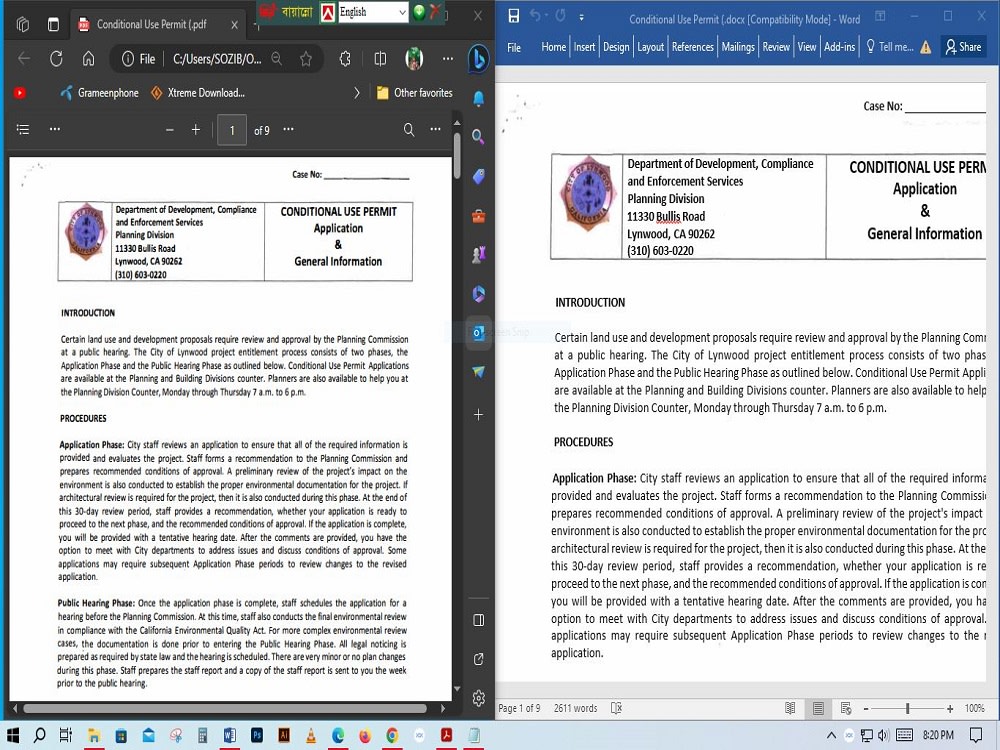Adjust the Word zoom slider

pos(907,709)
